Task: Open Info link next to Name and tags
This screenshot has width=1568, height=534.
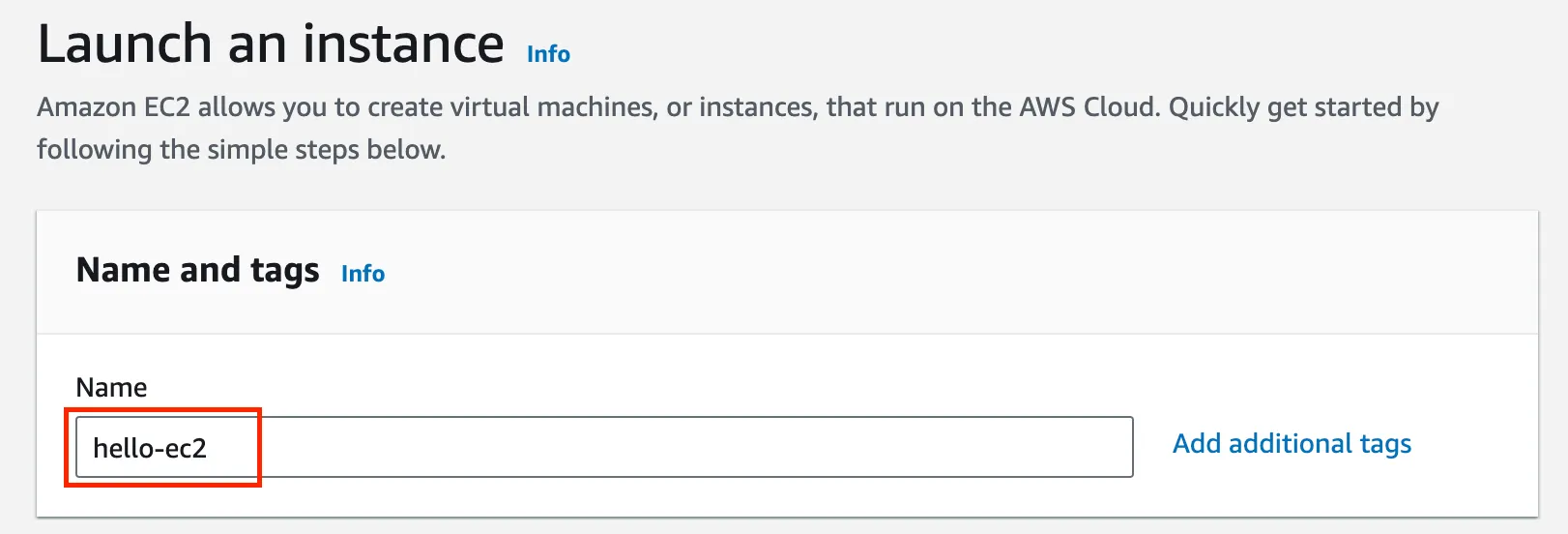Action: (x=363, y=274)
